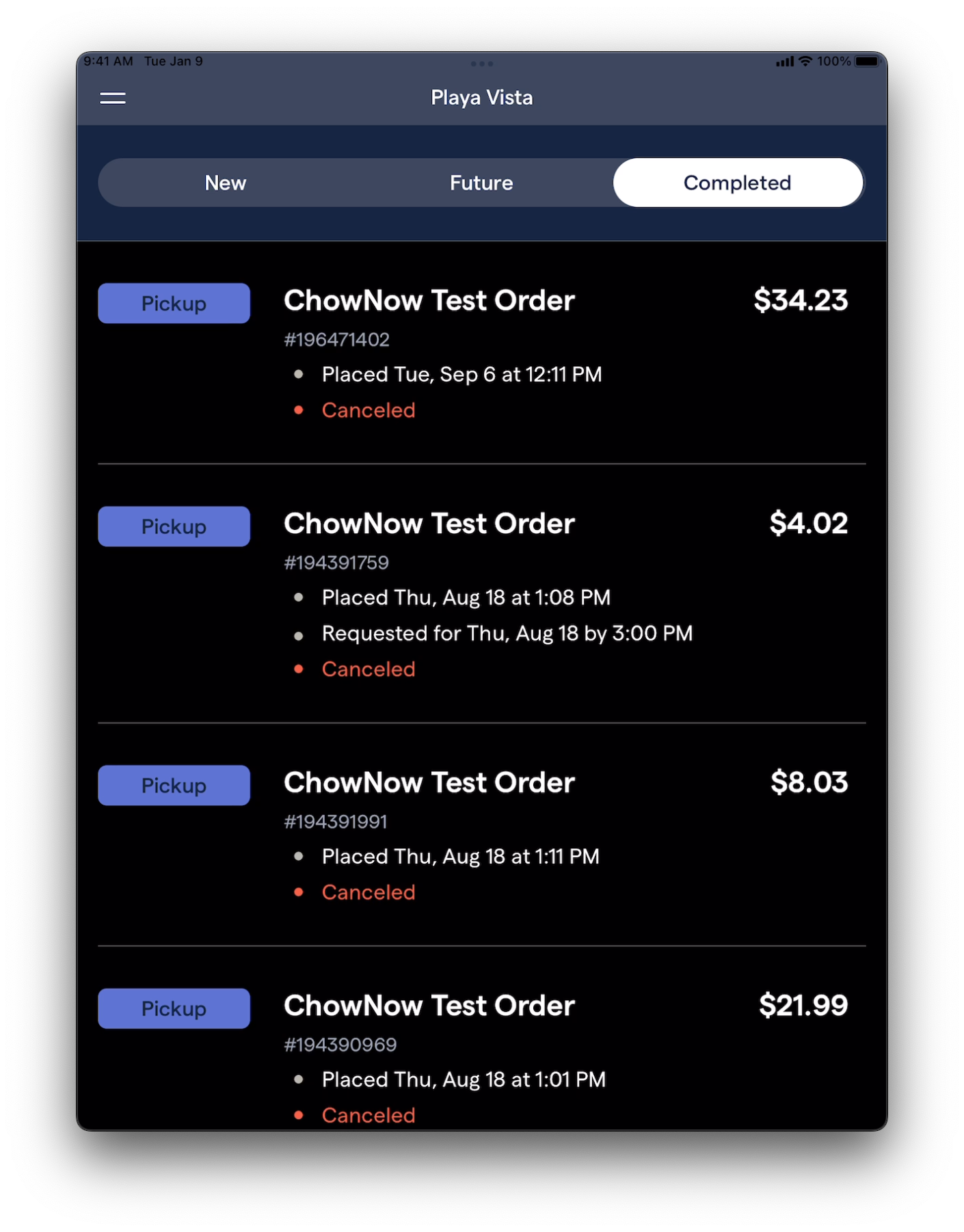Click the 9:41 AM clock display
Viewport: 964px width, 1232px height.
click(x=108, y=61)
